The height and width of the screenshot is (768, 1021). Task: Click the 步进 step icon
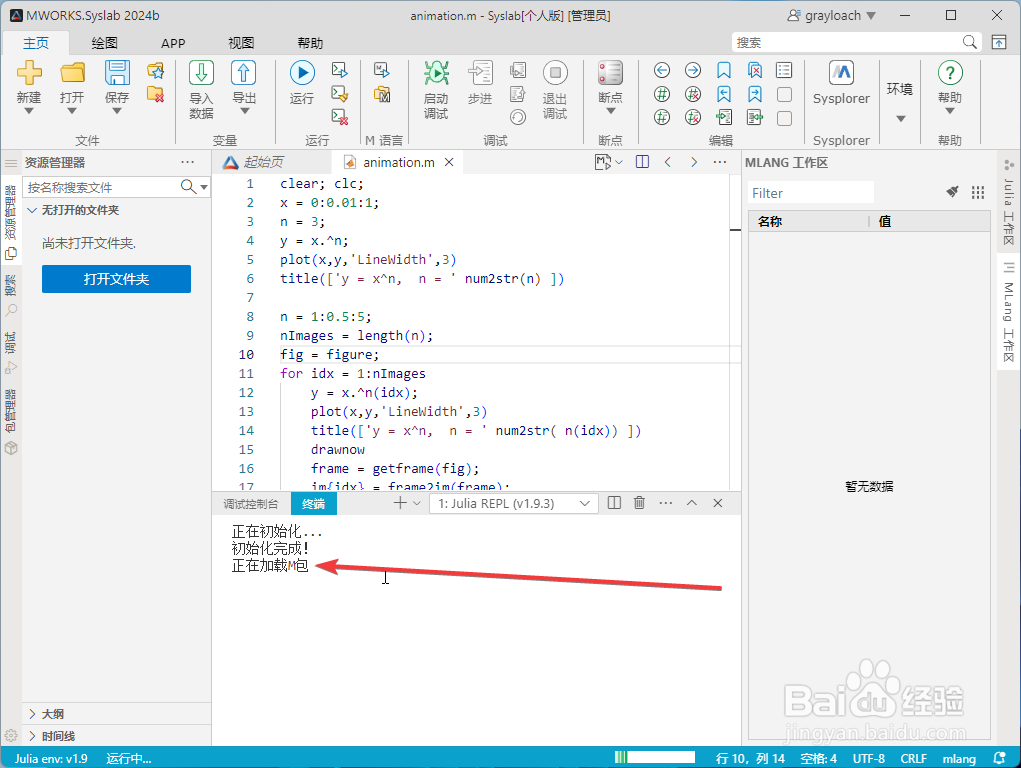(x=480, y=72)
